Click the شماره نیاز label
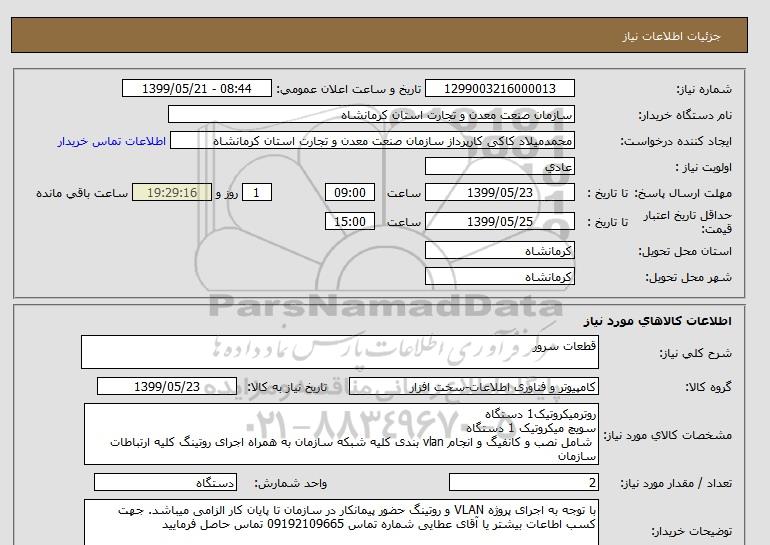This screenshot has width=770, height=545. (704, 89)
